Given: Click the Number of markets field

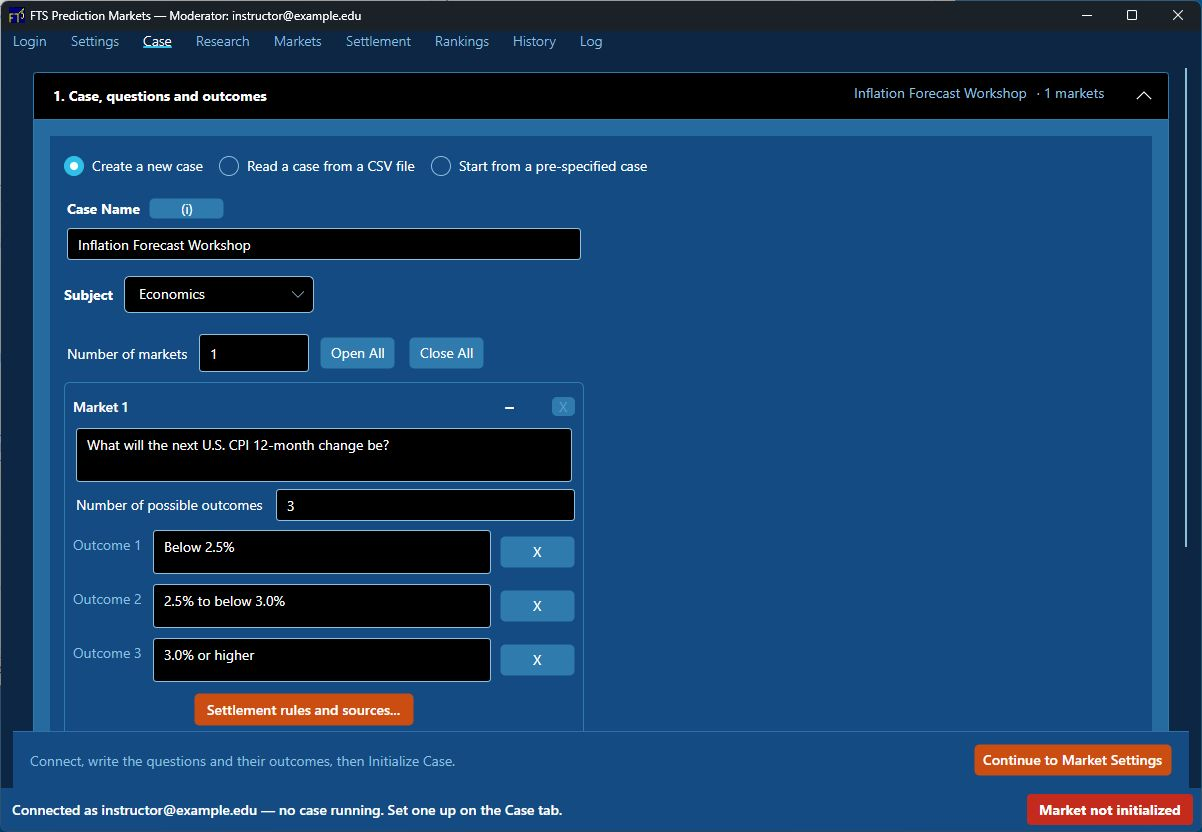Looking at the screenshot, I should click(254, 353).
